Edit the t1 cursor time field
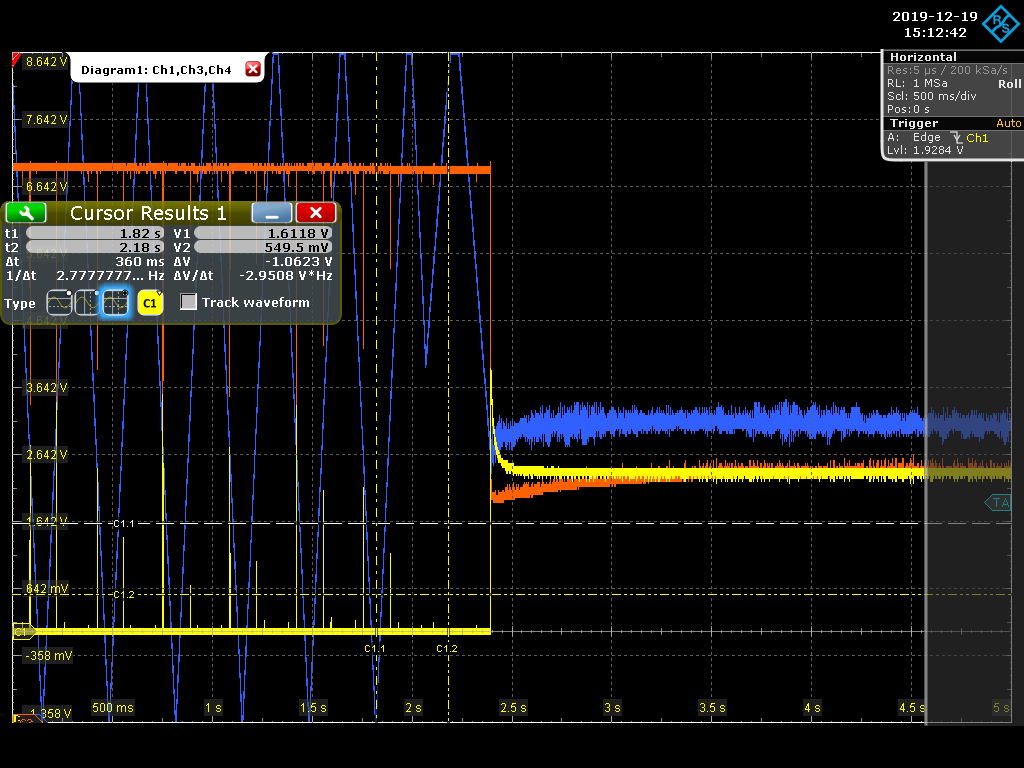1024x768 pixels. (x=95, y=233)
